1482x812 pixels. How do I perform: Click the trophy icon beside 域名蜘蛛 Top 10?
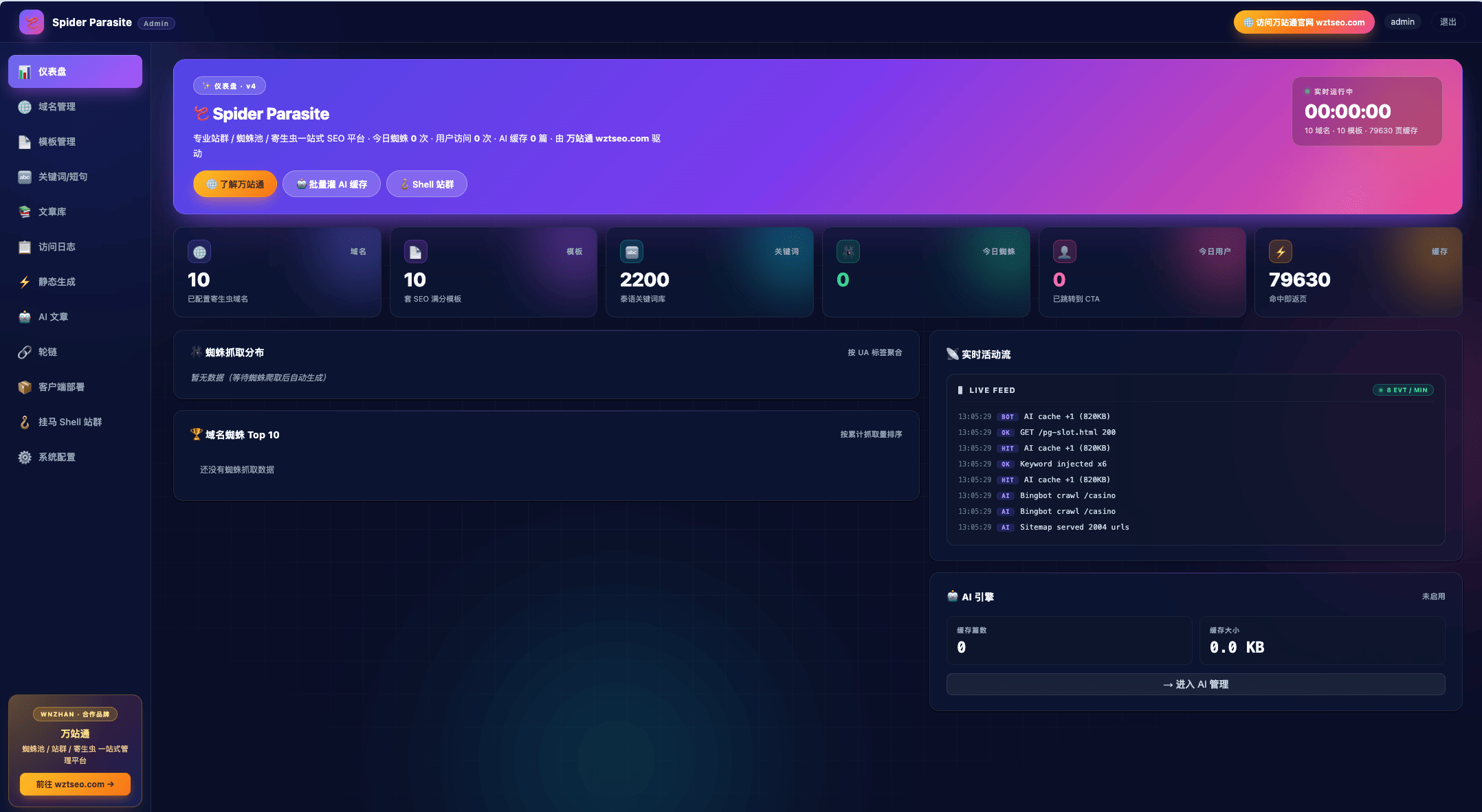pyautogui.click(x=197, y=434)
